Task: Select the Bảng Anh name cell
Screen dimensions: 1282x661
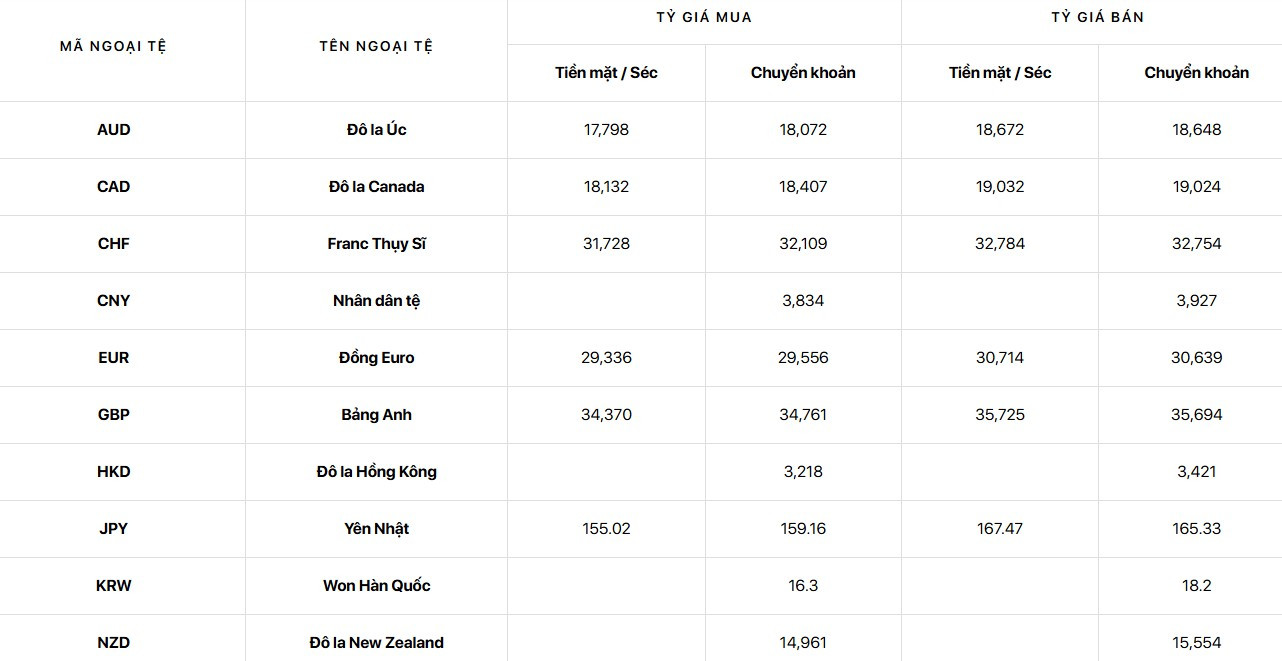Action: pos(376,415)
